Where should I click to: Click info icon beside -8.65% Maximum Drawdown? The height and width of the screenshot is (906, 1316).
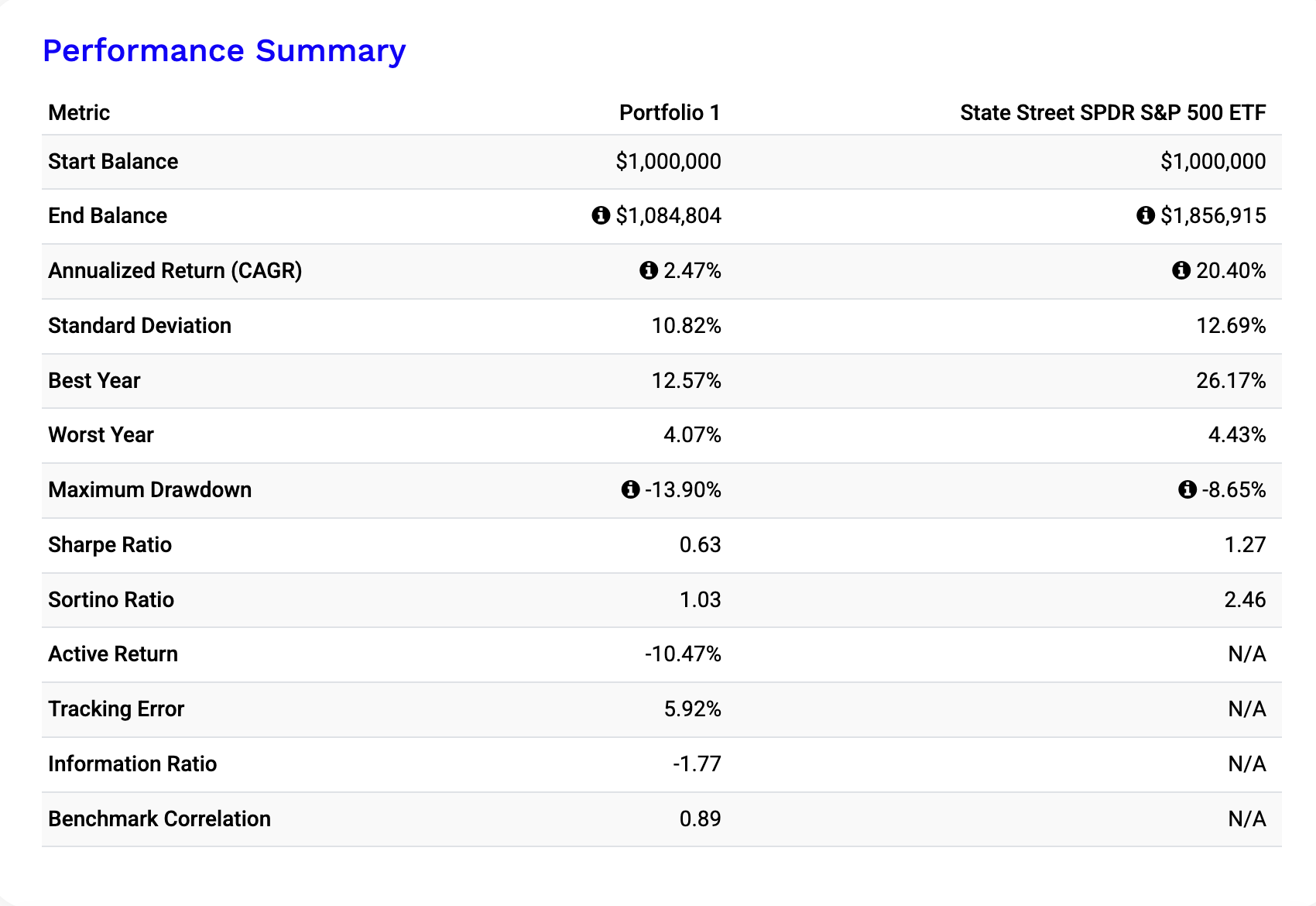[1187, 489]
